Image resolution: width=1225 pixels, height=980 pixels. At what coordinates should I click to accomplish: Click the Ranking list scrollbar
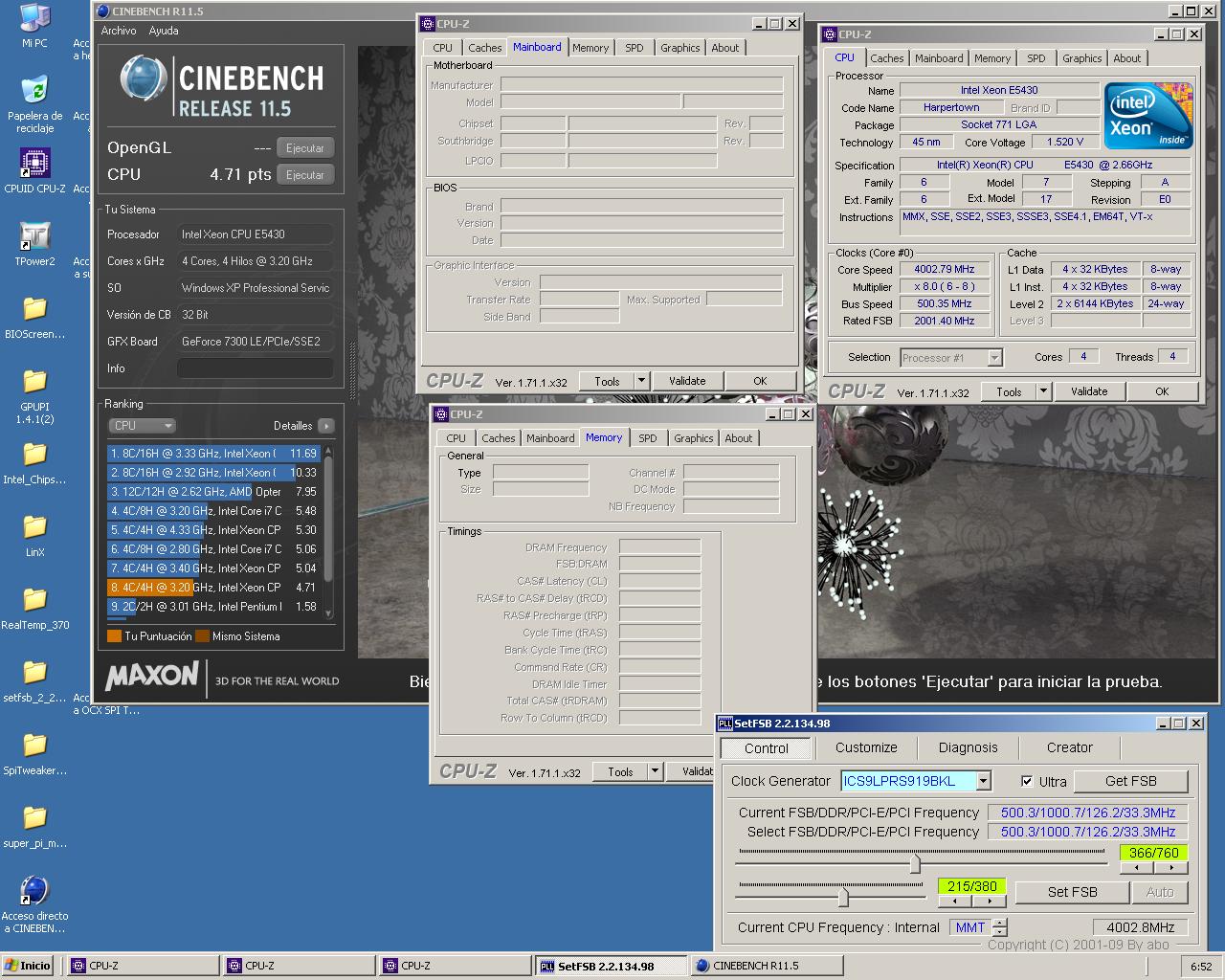(x=328, y=531)
